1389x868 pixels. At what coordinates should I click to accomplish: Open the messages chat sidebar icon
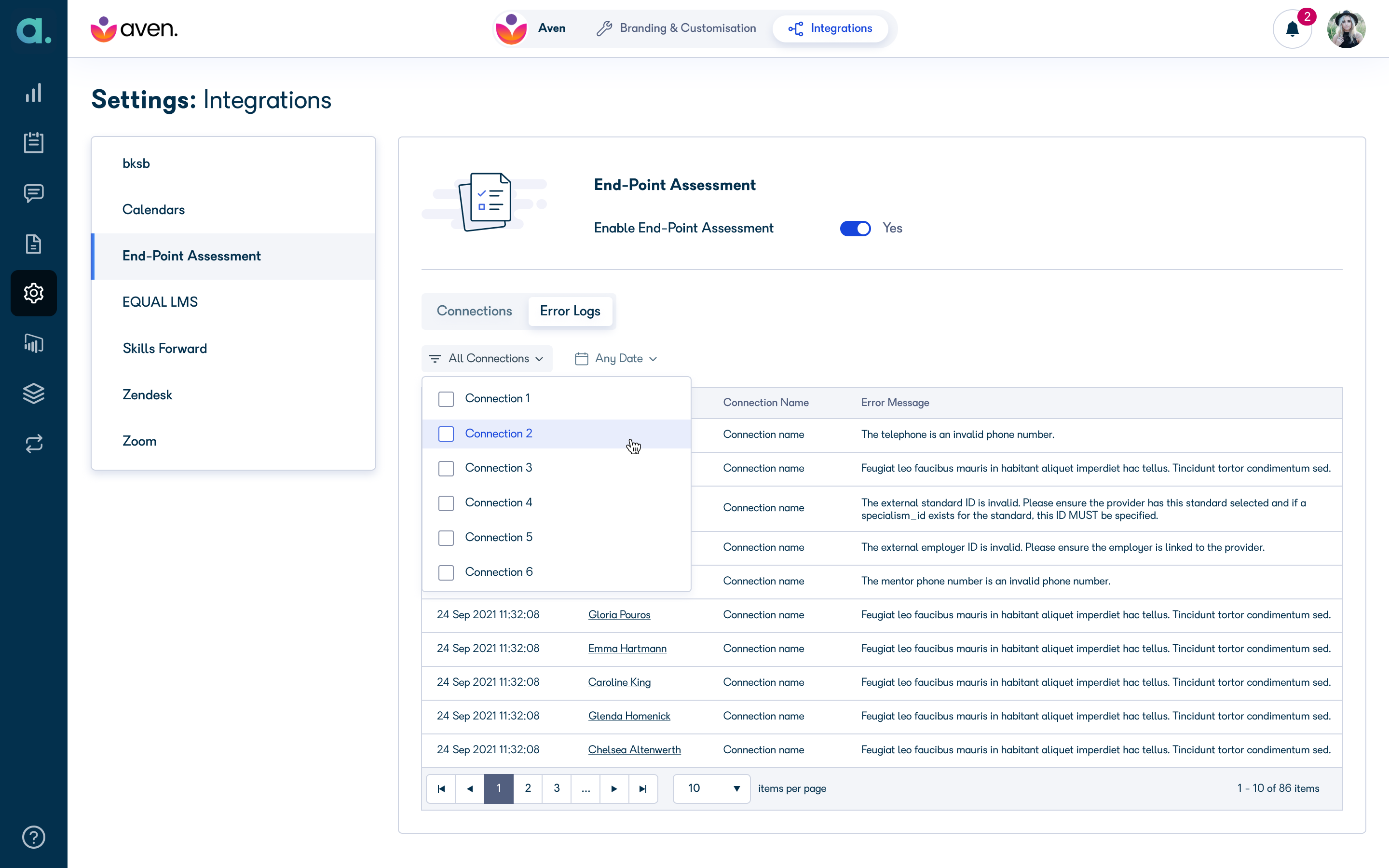[x=33, y=193]
